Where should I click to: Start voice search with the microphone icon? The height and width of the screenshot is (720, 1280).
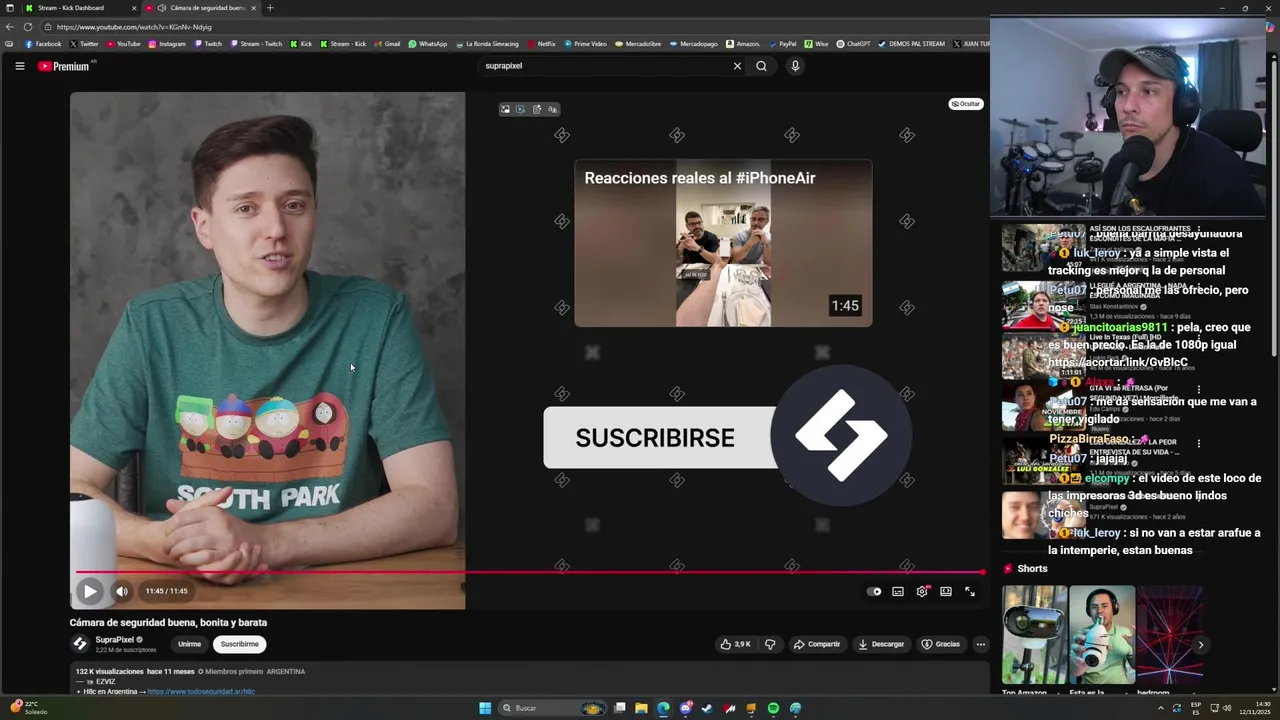(795, 66)
